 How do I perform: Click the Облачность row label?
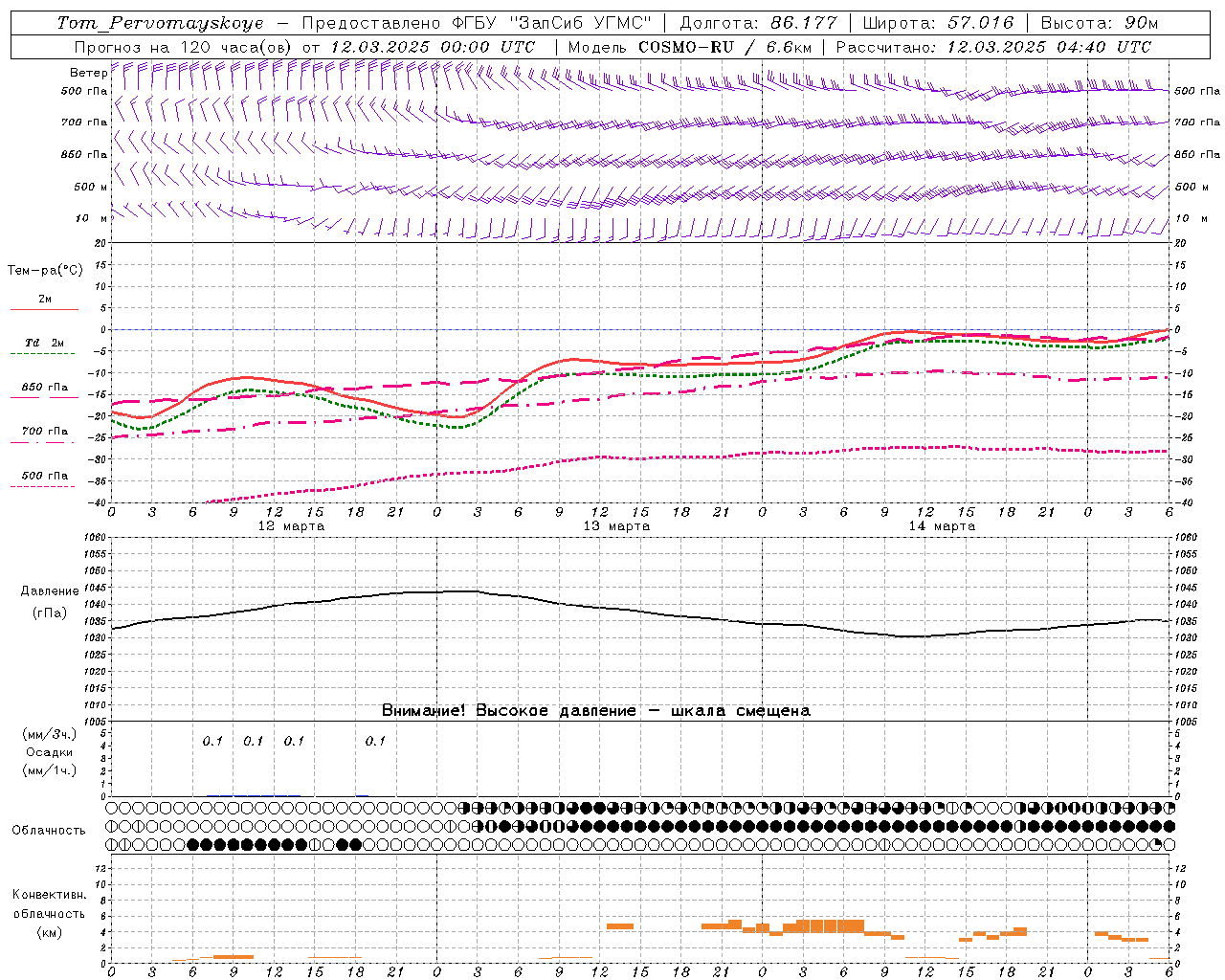(x=49, y=831)
